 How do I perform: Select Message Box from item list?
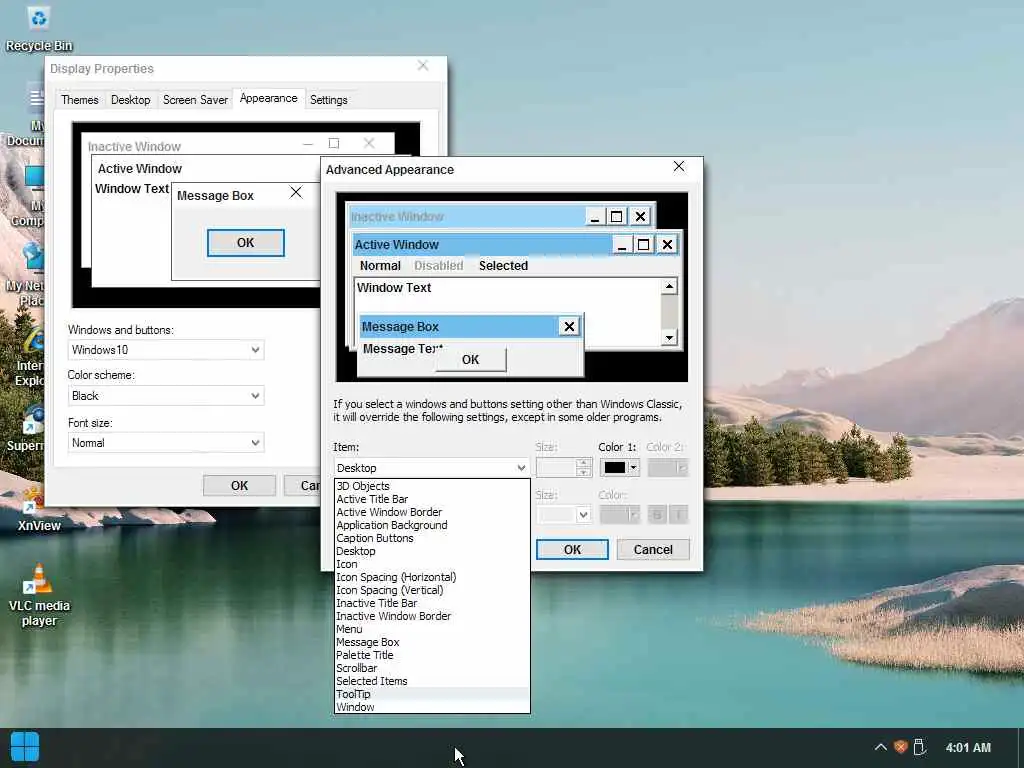432,642
